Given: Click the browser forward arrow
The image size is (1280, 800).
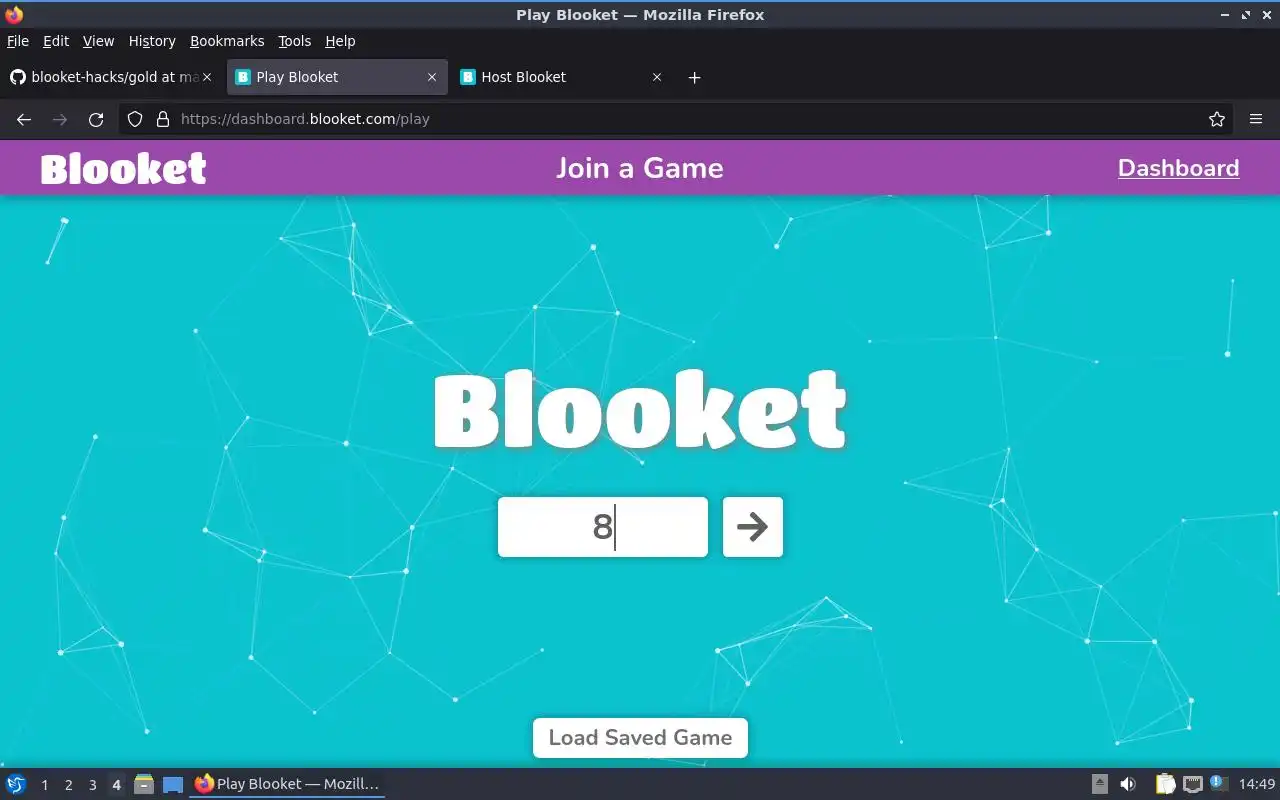Looking at the screenshot, I should [x=60, y=119].
